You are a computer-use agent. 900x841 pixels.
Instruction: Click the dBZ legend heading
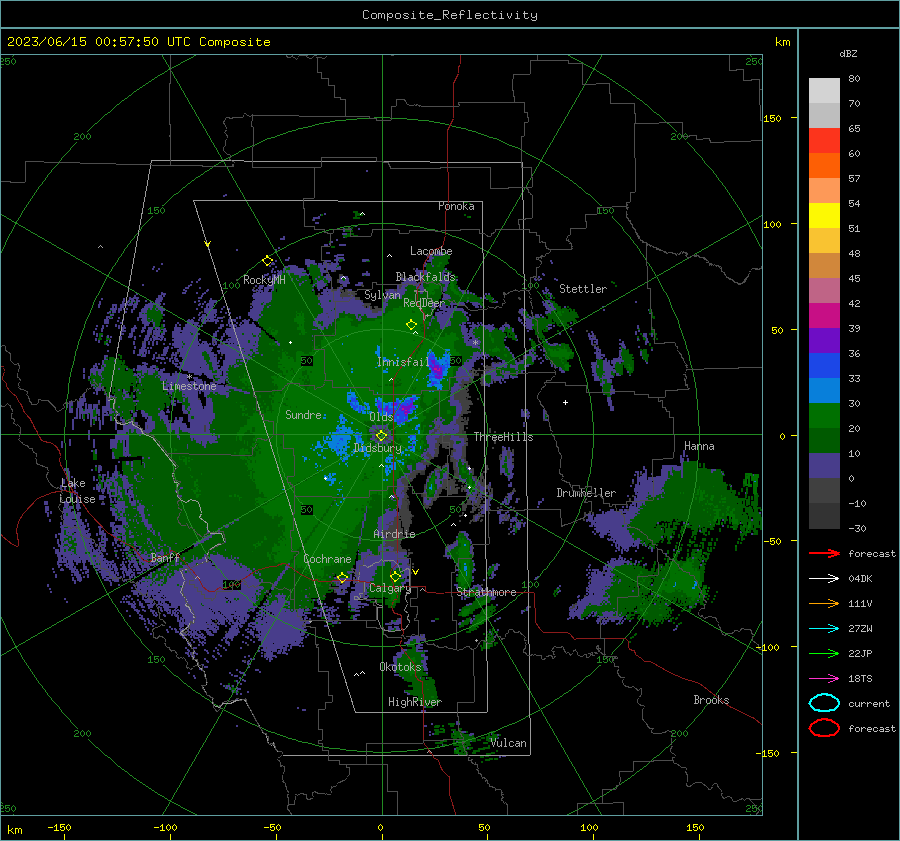click(848, 53)
